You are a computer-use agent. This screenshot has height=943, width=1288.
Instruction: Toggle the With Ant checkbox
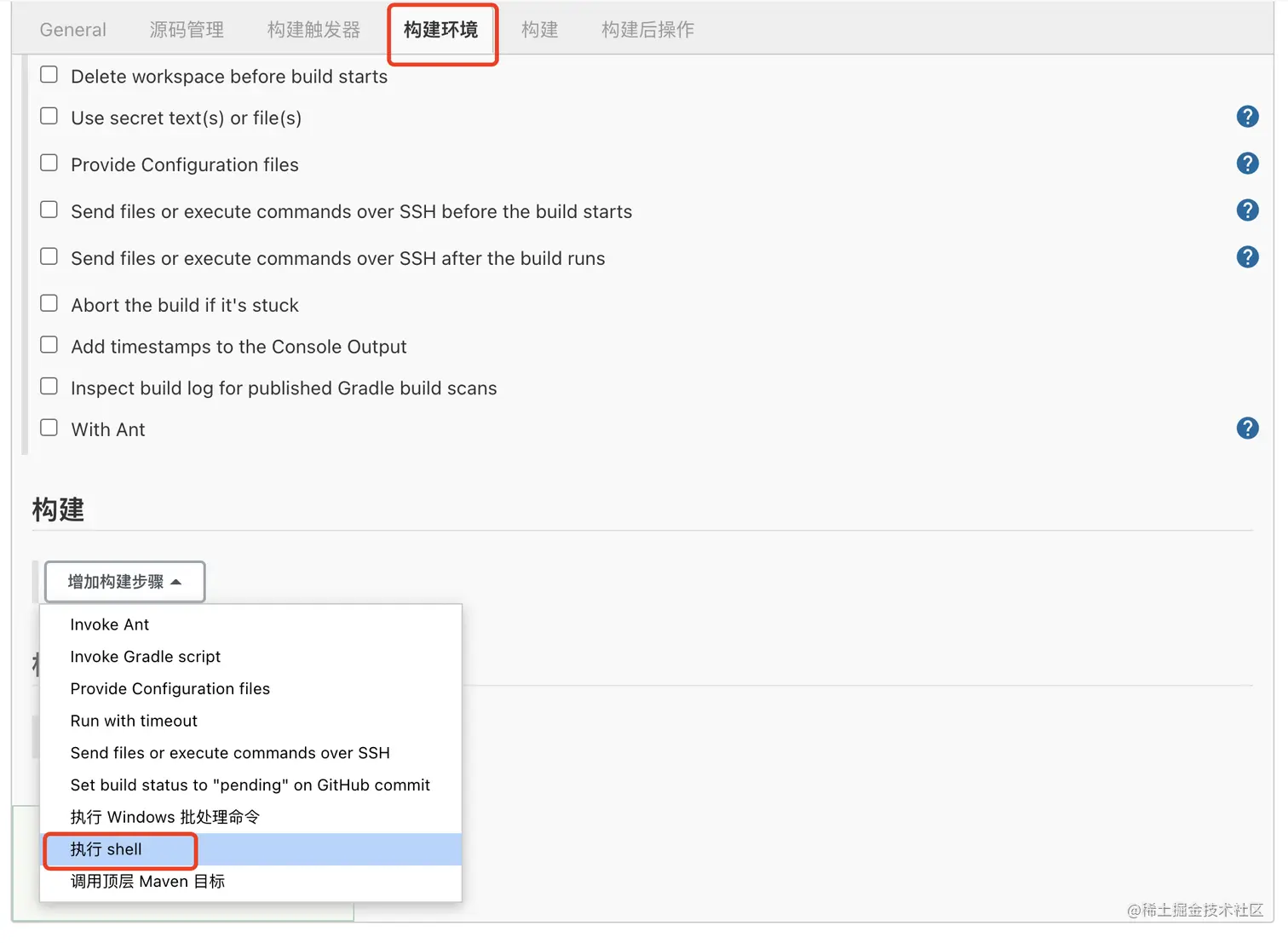click(x=49, y=428)
